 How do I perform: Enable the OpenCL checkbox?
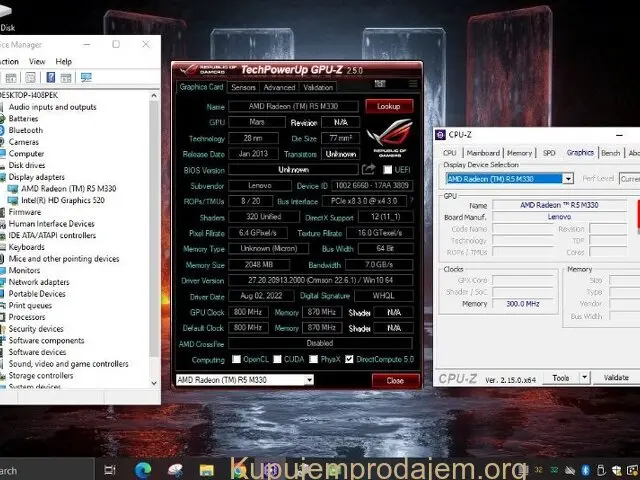click(x=237, y=359)
